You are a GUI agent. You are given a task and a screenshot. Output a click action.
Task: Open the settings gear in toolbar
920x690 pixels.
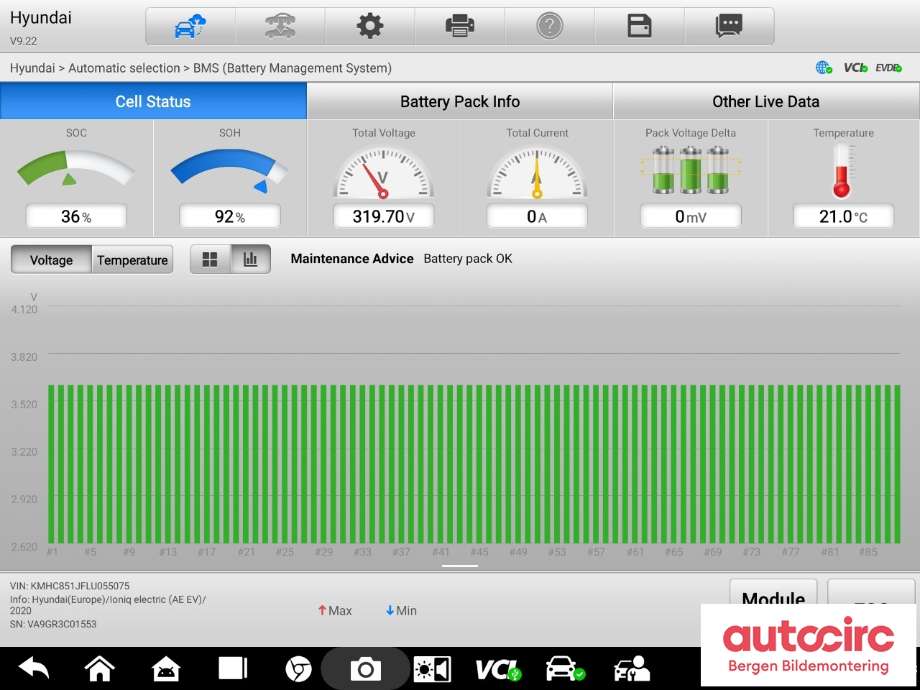pos(370,26)
